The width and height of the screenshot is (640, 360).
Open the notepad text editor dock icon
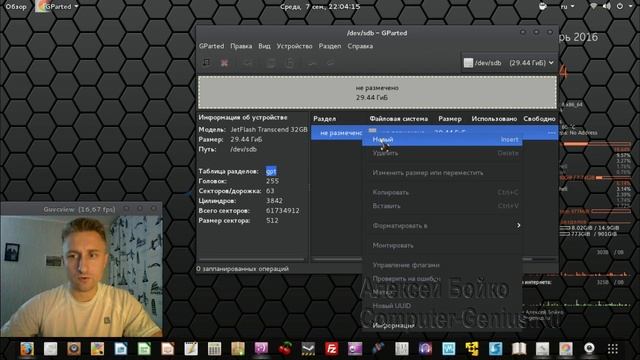point(191,349)
